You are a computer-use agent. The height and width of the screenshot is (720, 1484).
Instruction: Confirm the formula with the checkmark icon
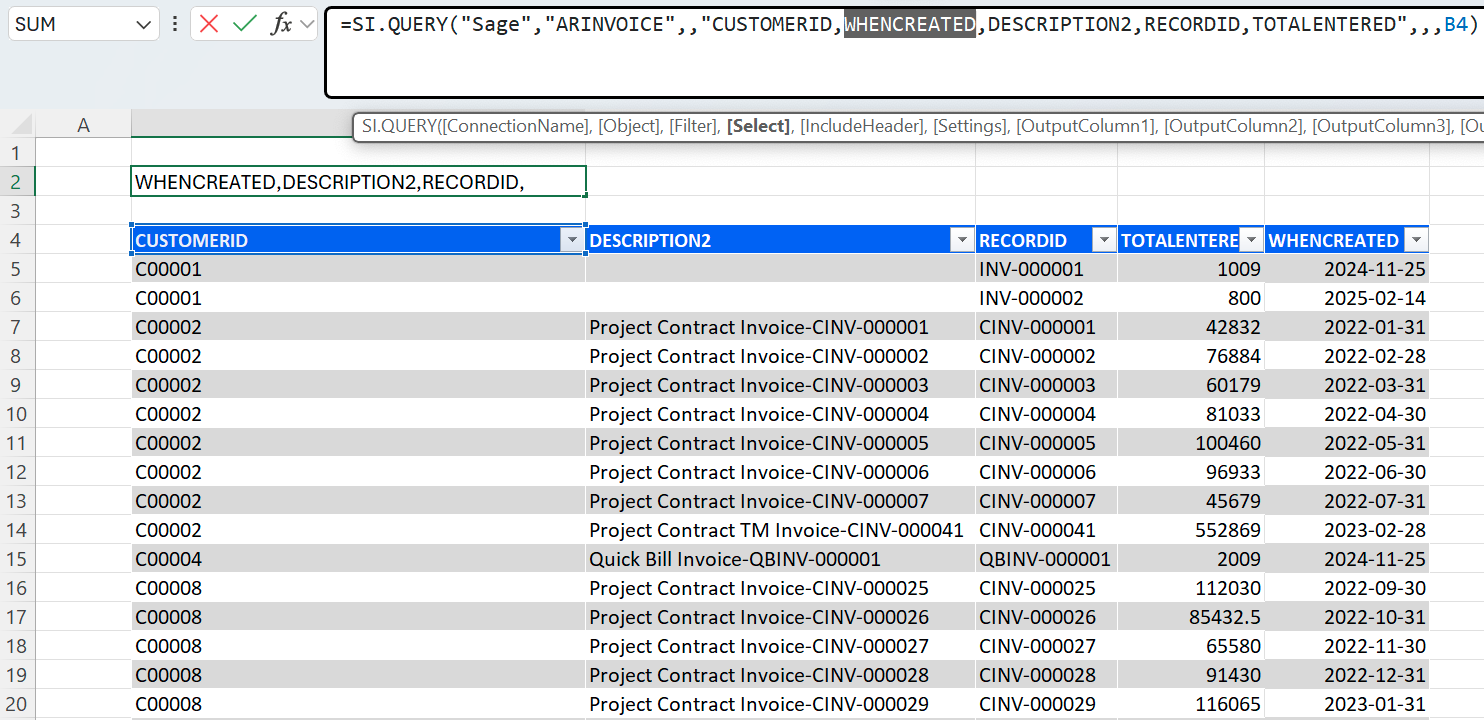point(245,24)
